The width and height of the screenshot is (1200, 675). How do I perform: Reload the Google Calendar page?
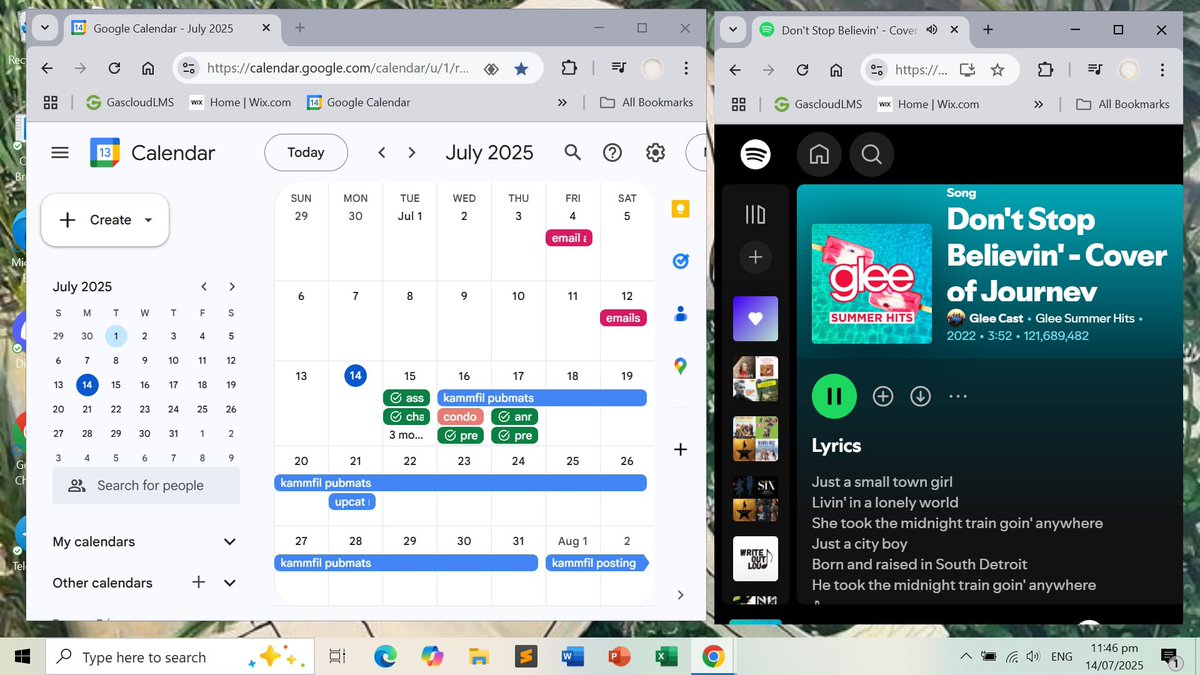pos(114,69)
